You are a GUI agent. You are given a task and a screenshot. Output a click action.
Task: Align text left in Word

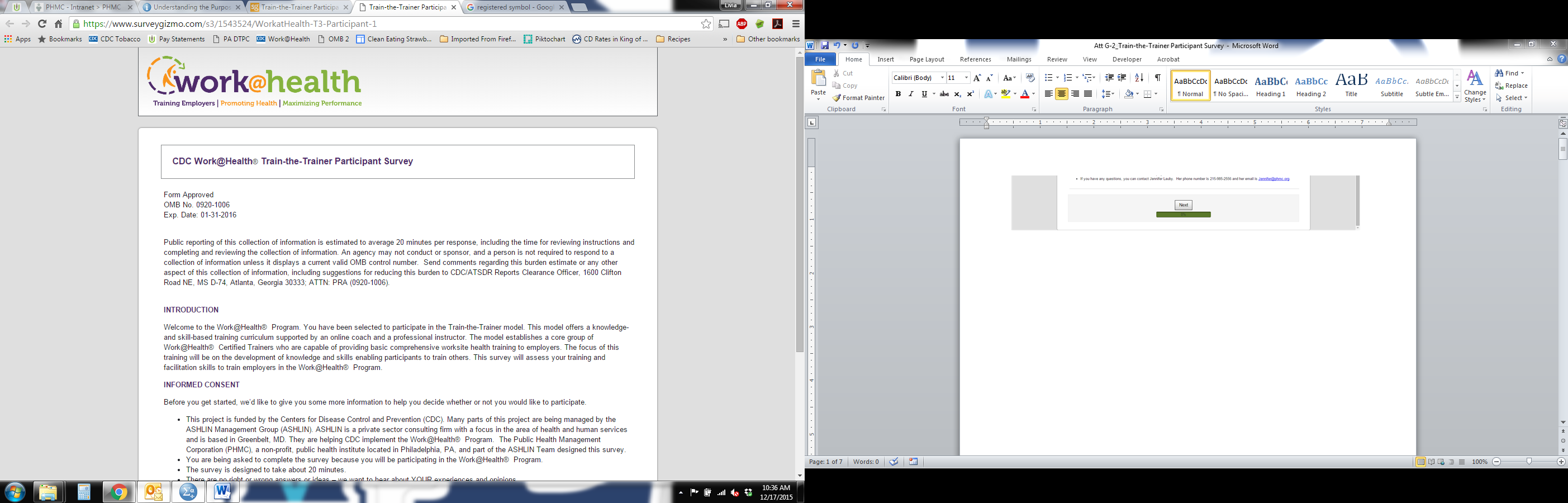click(1048, 94)
